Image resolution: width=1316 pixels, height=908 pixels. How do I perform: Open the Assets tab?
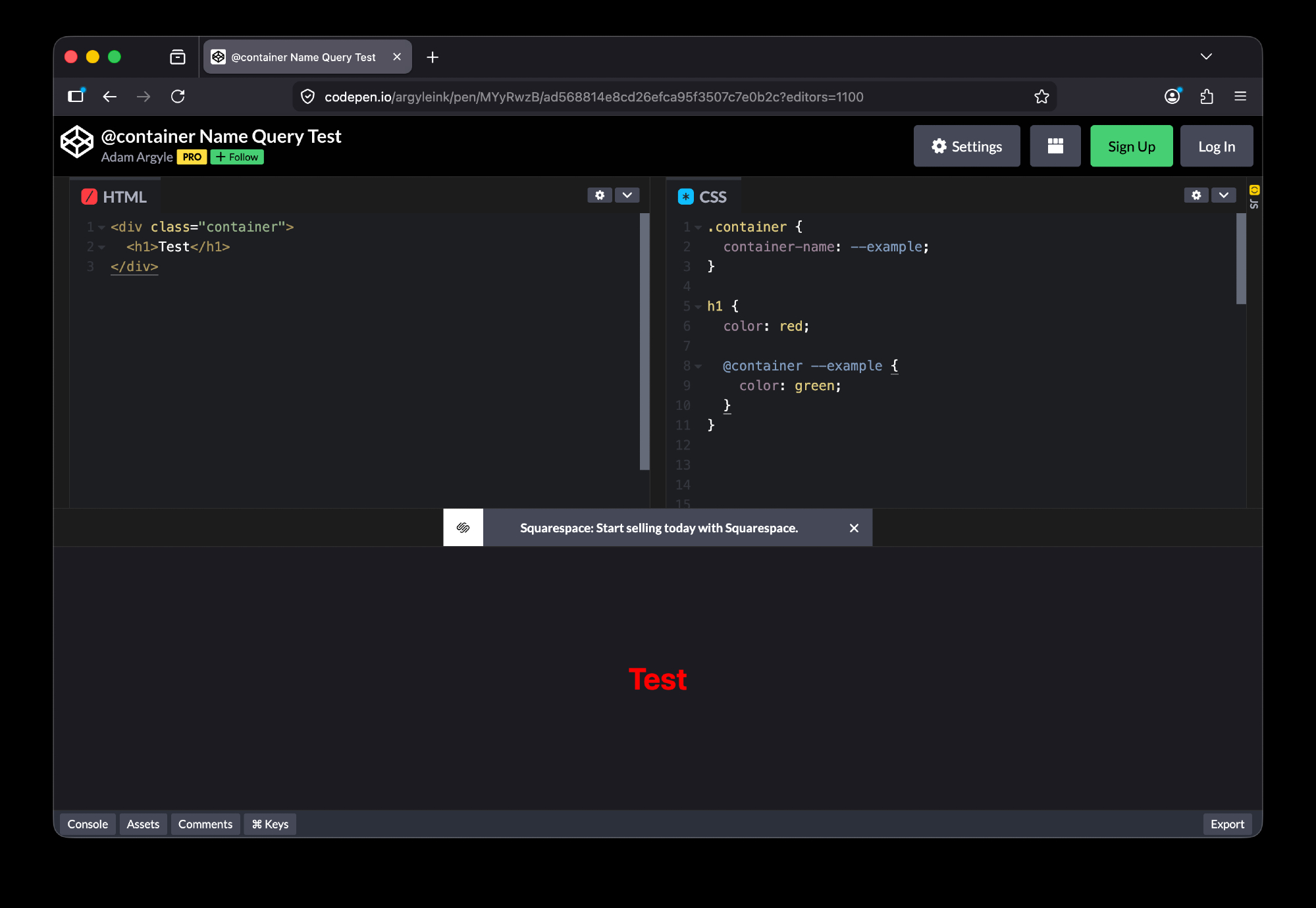tap(143, 824)
